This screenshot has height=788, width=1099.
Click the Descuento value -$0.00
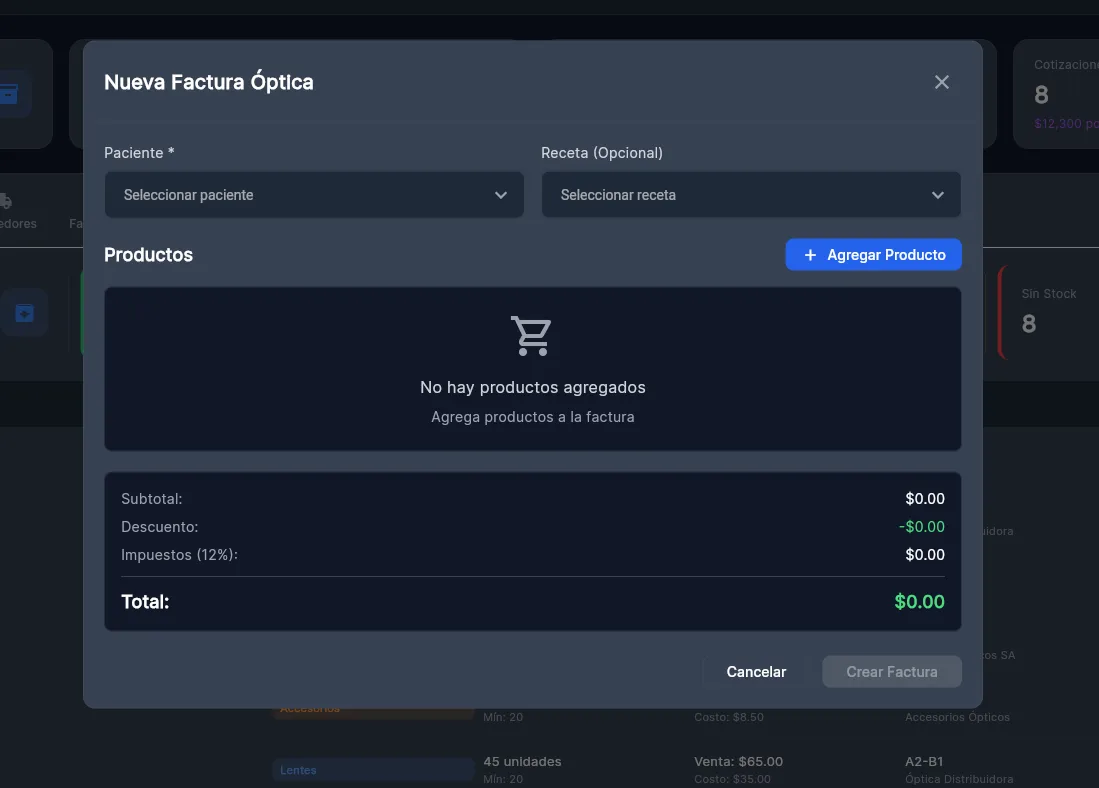(921, 527)
